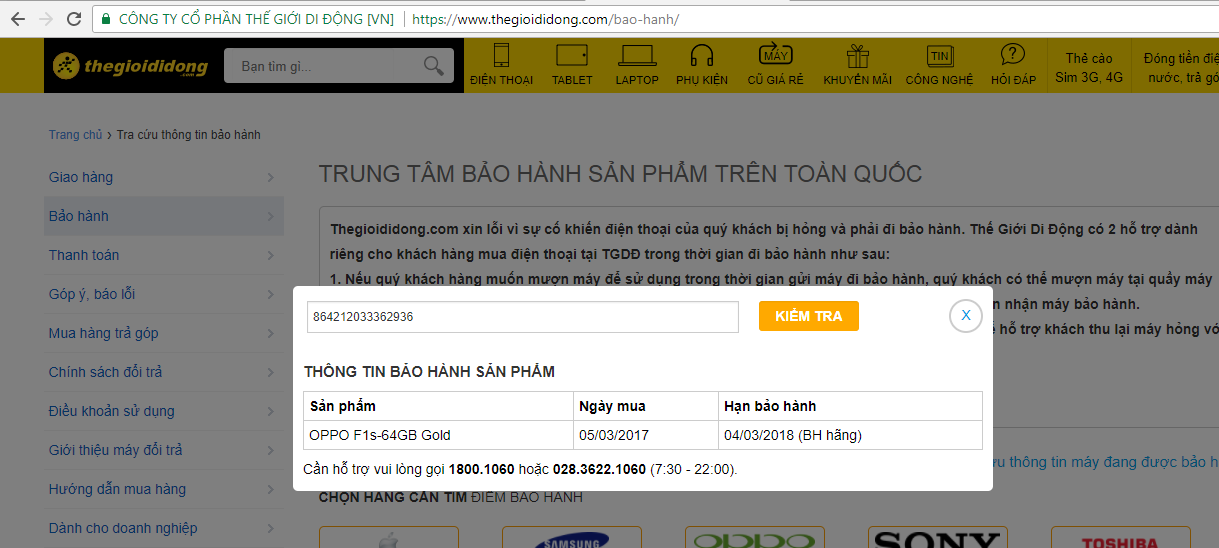Click the Hạn bảo hành column header
The height and width of the screenshot is (548, 1219).
coord(850,406)
